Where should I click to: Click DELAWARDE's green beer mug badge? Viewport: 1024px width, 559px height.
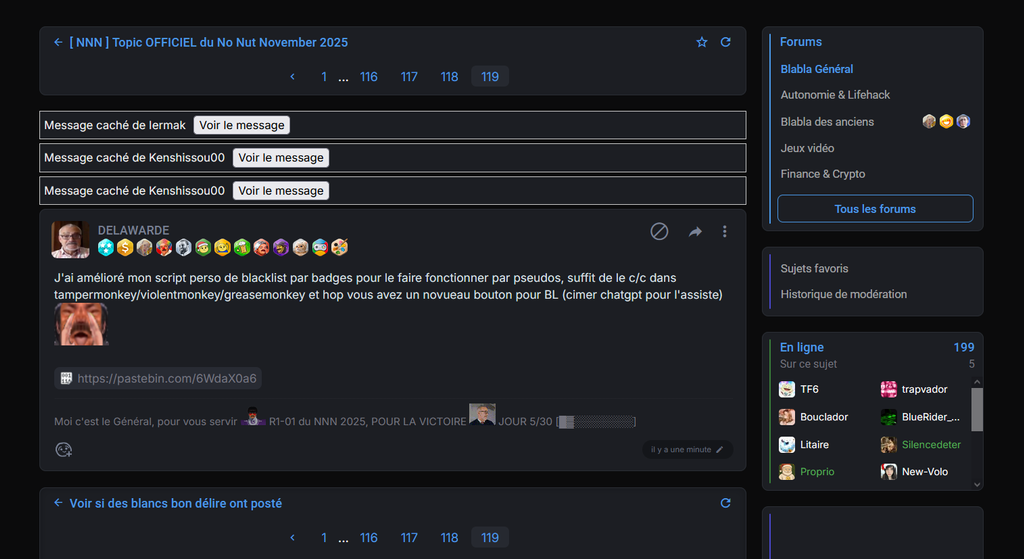click(x=242, y=247)
